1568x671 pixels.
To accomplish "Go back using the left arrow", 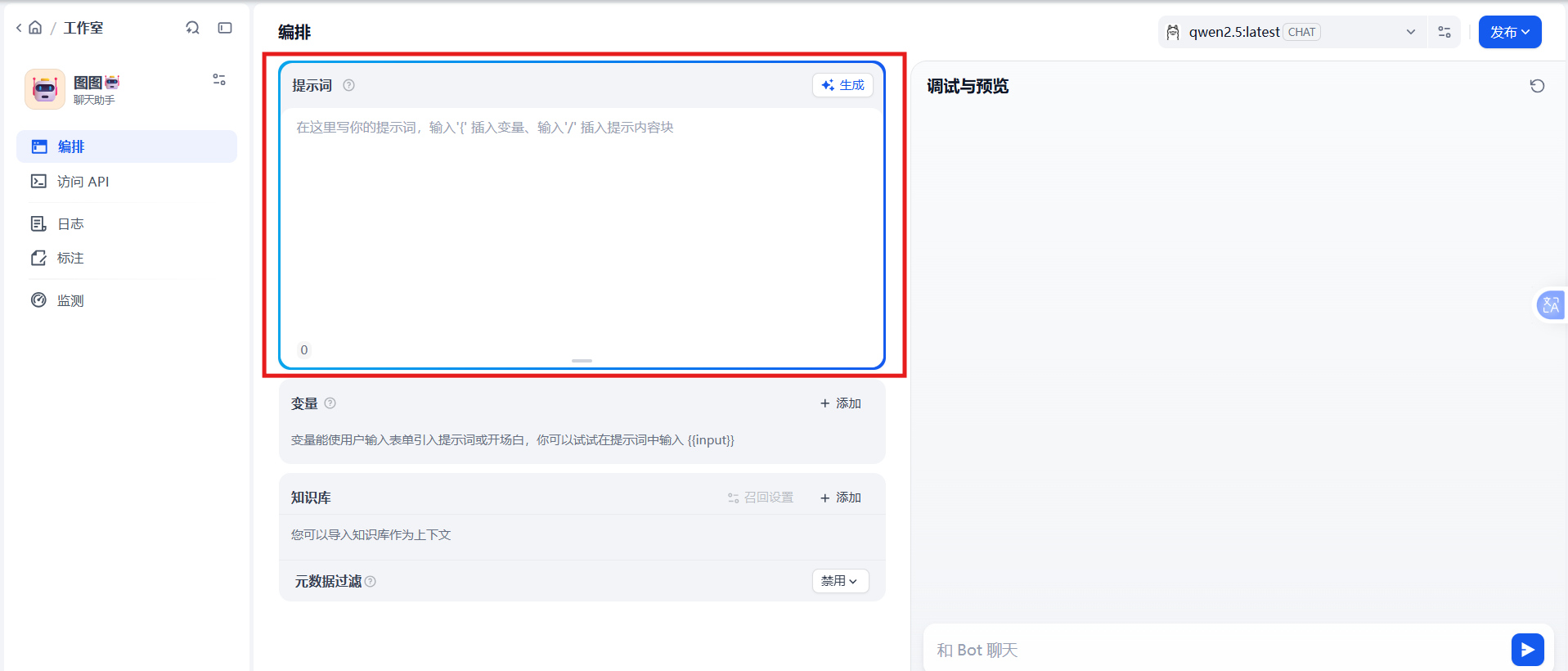I will click(x=19, y=28).
